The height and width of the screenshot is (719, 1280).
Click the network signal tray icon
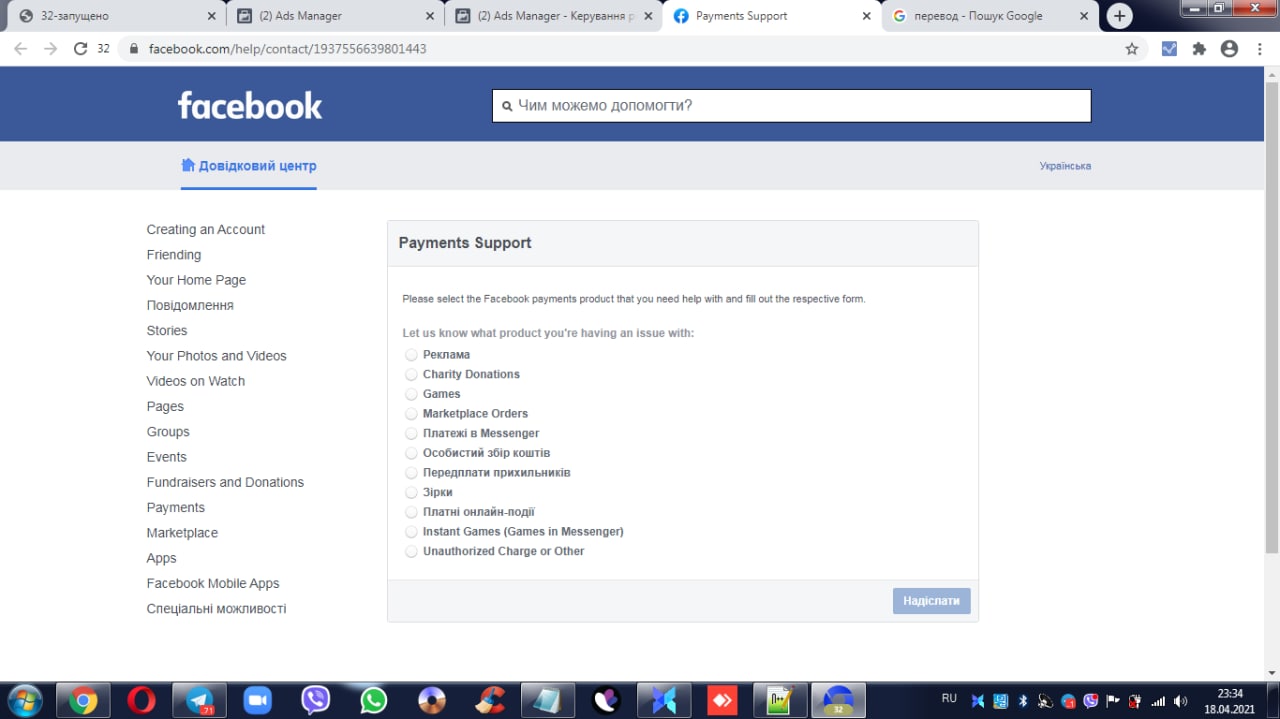(x=1158, y=701)
